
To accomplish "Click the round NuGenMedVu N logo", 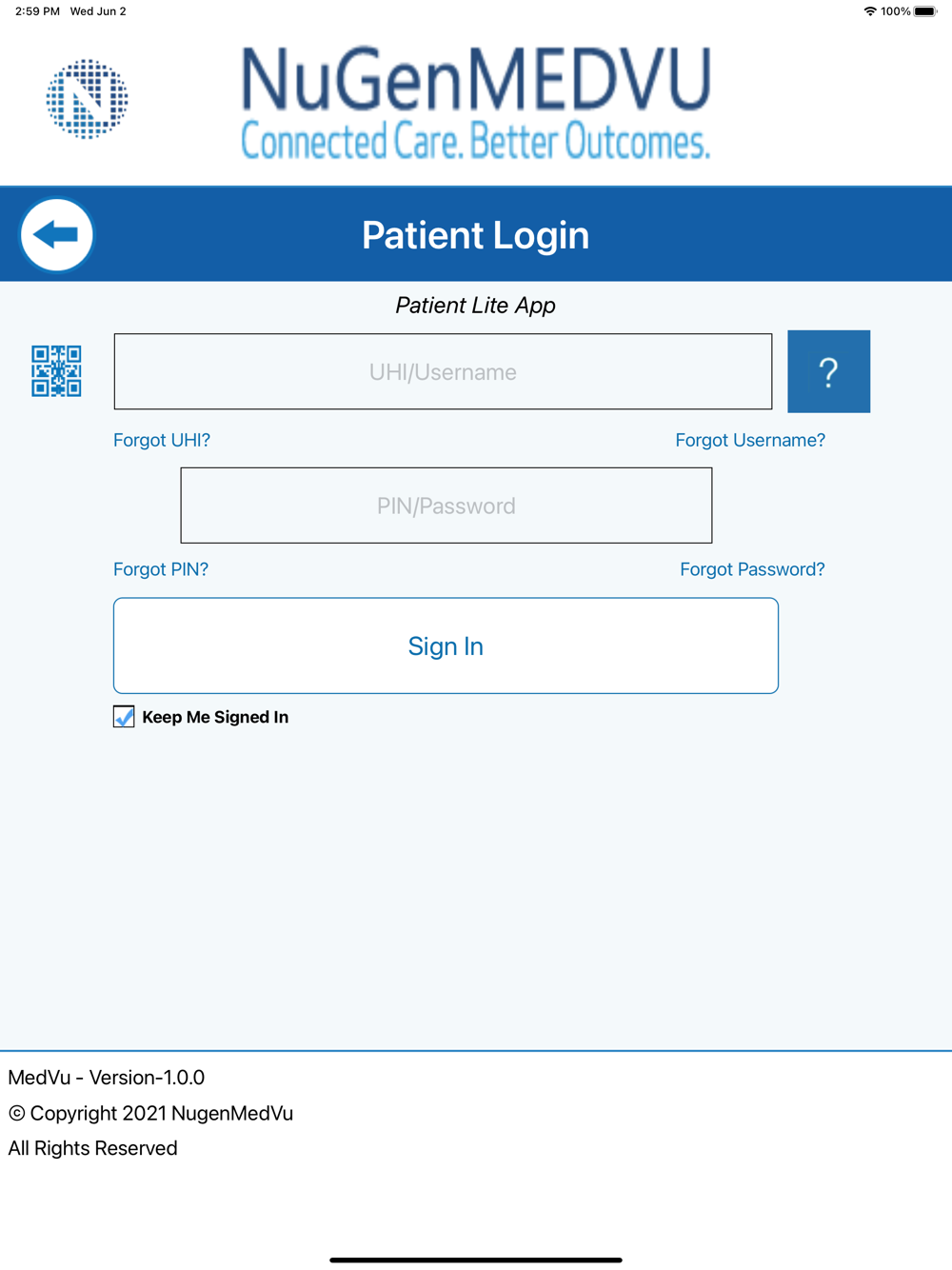I will [87, 99].
